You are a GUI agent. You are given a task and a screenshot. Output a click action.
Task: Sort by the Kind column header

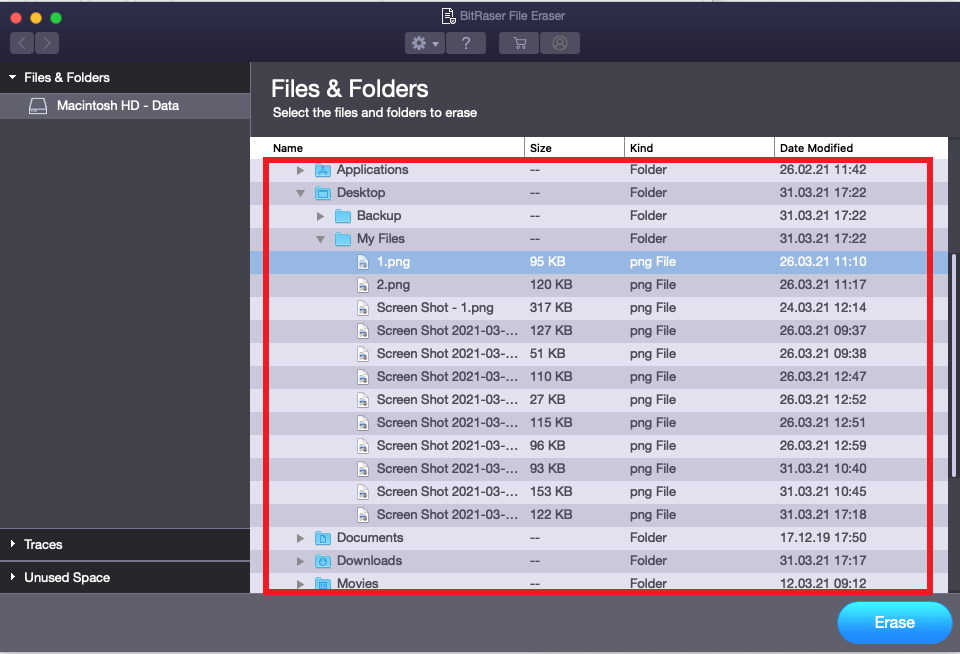(699, 148)
